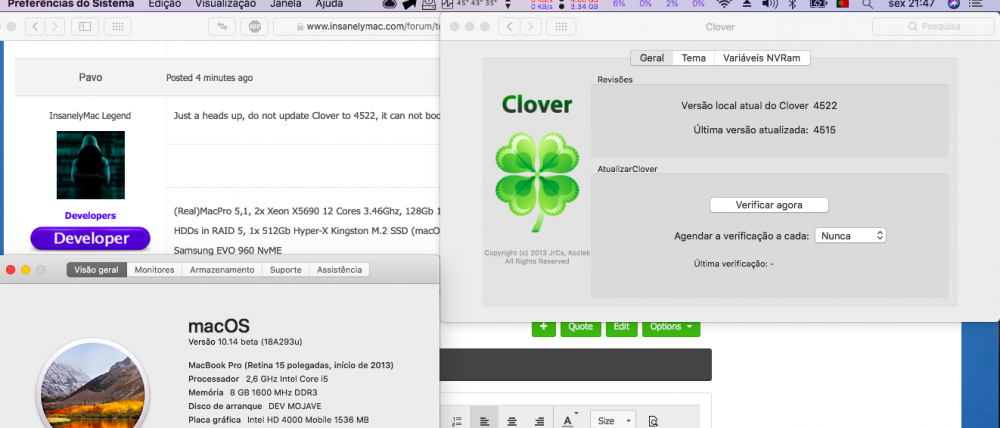Click 'Disco de arranque DEV MOJAVE' line
The image size is (1000, 428).
pyautogui.click(x=255, y=406)
